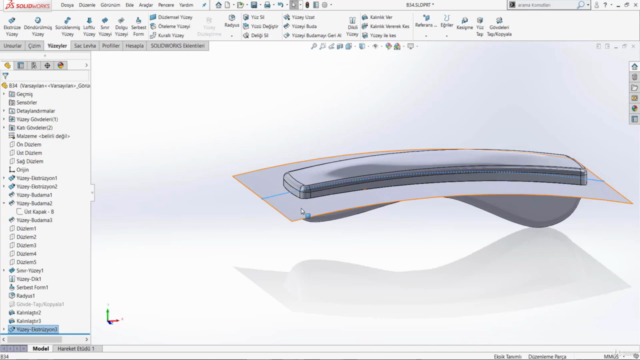
Task: Click the arama Komutları search field
Action: pyautogui.click(x=546, y=5)
